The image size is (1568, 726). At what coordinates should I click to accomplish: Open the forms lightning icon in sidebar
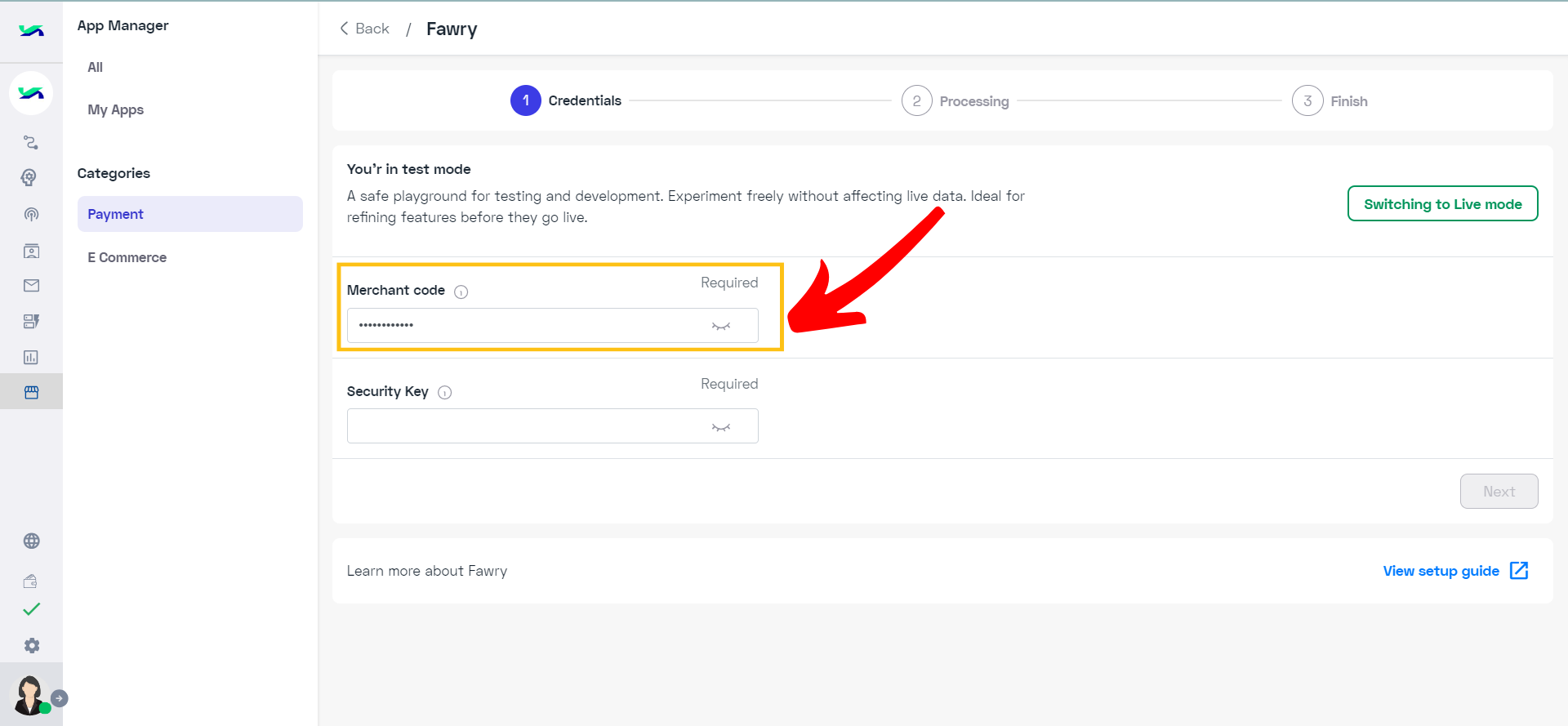click(31, 322)
